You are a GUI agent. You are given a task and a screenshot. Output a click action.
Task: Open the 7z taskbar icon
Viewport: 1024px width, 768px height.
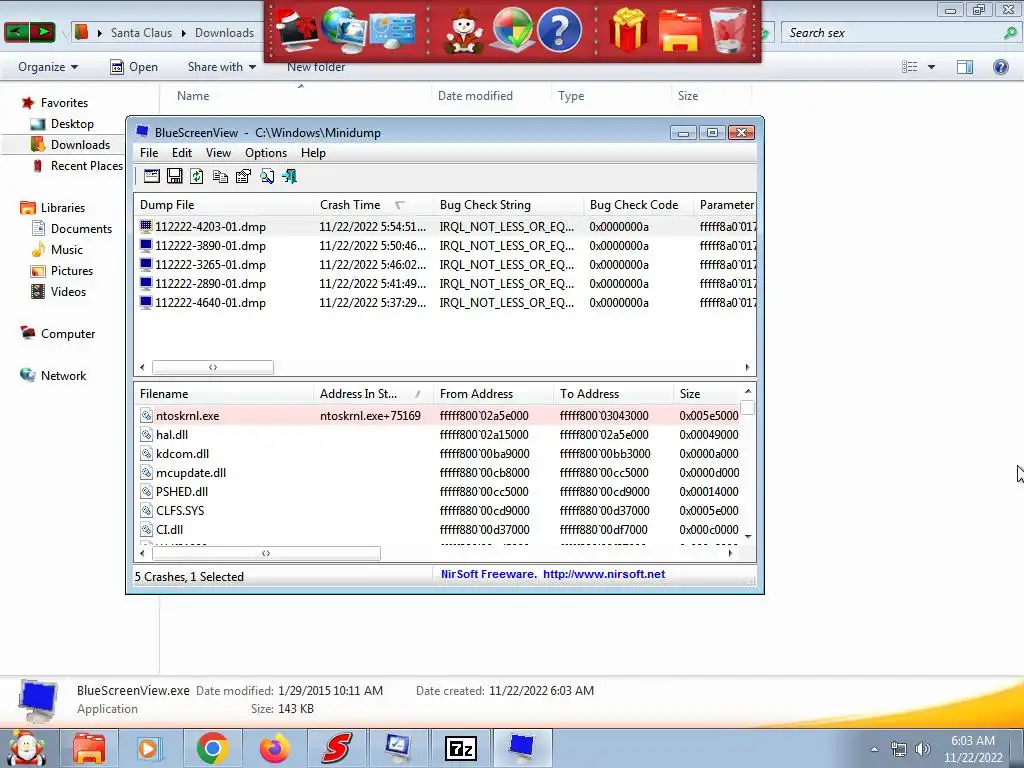pyautogui.click(x=460, y=748)
